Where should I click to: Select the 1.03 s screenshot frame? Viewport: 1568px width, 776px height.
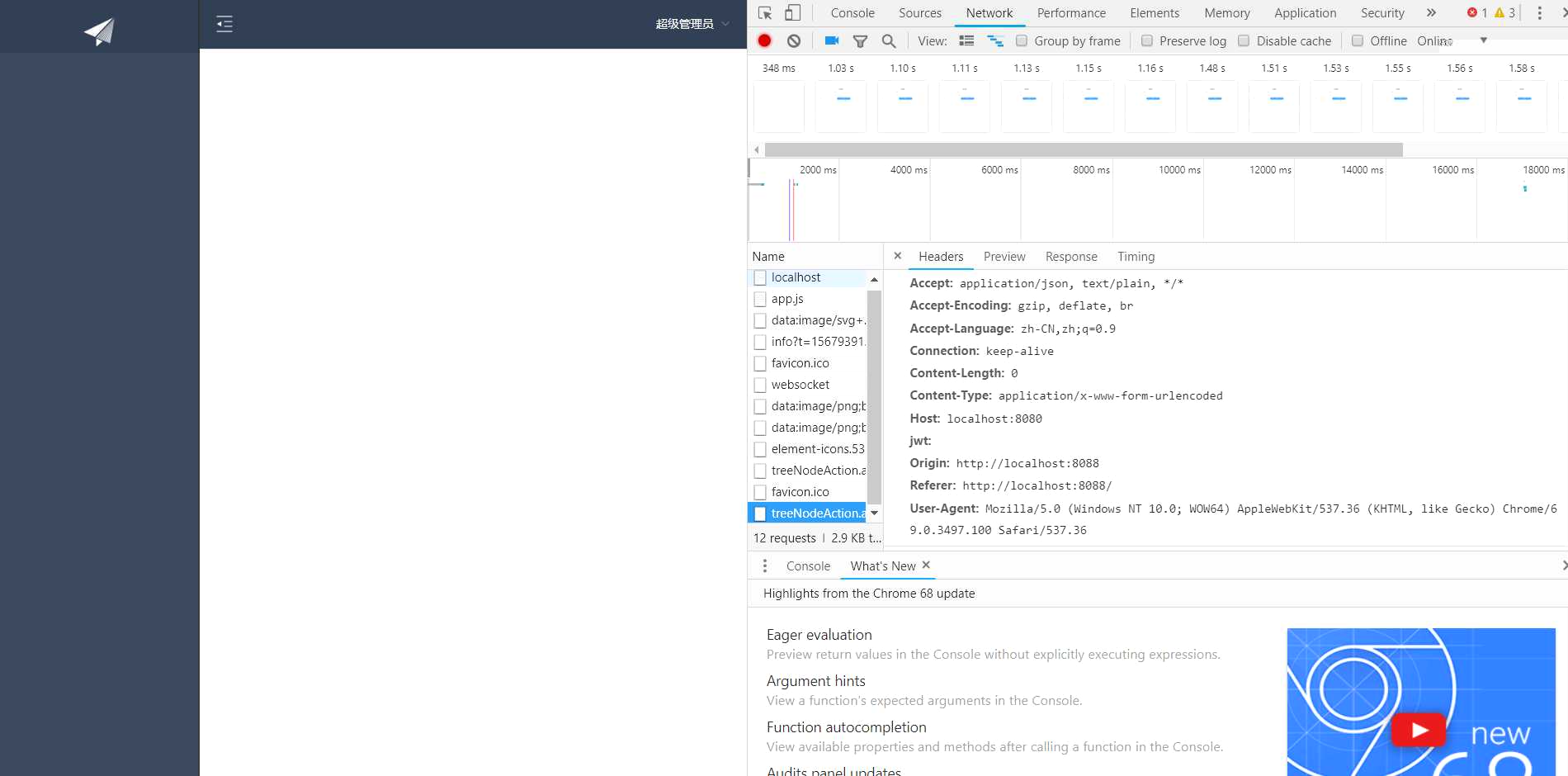tap(841, 106)
